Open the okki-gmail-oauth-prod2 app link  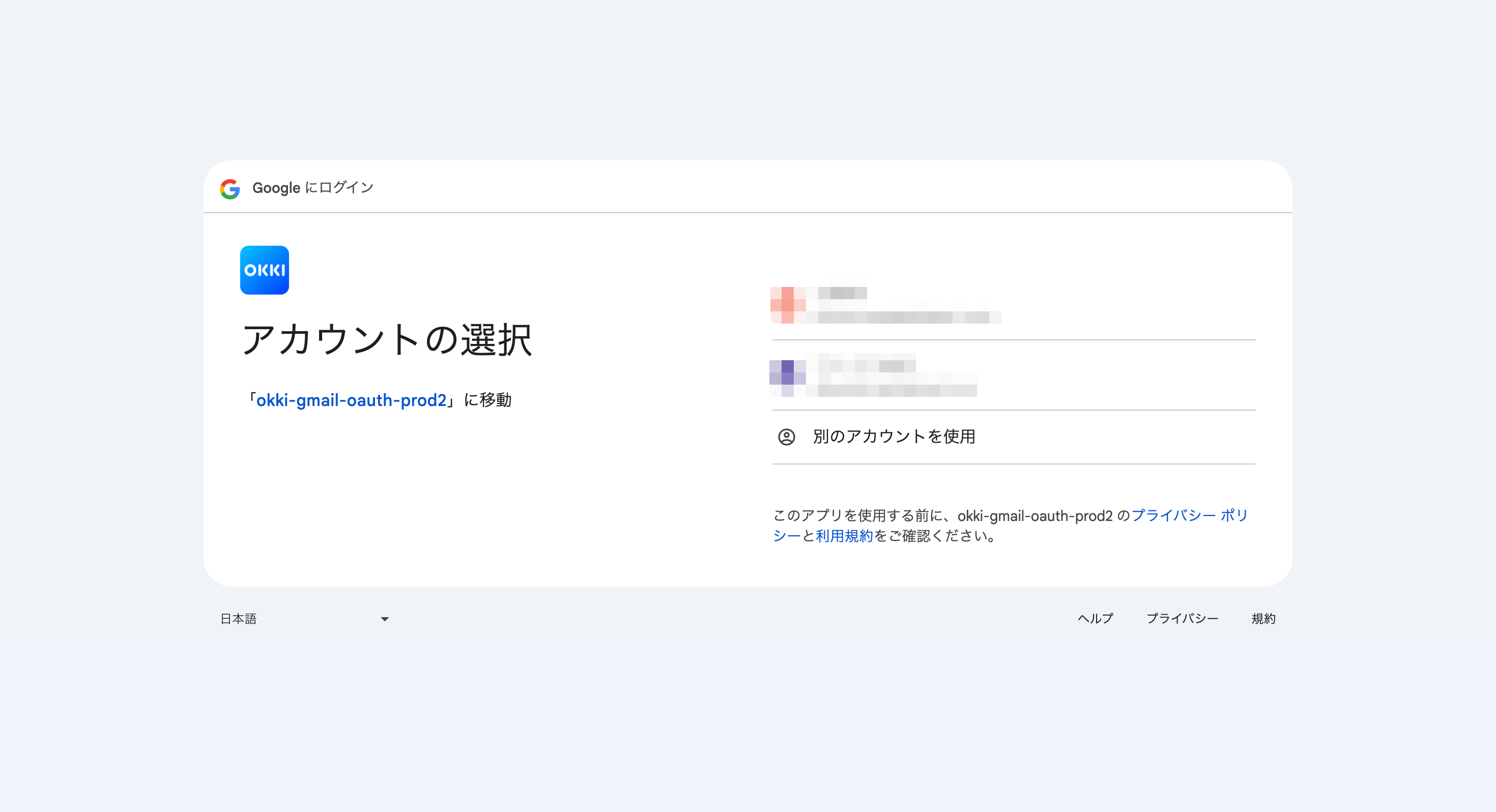point(351,400)
